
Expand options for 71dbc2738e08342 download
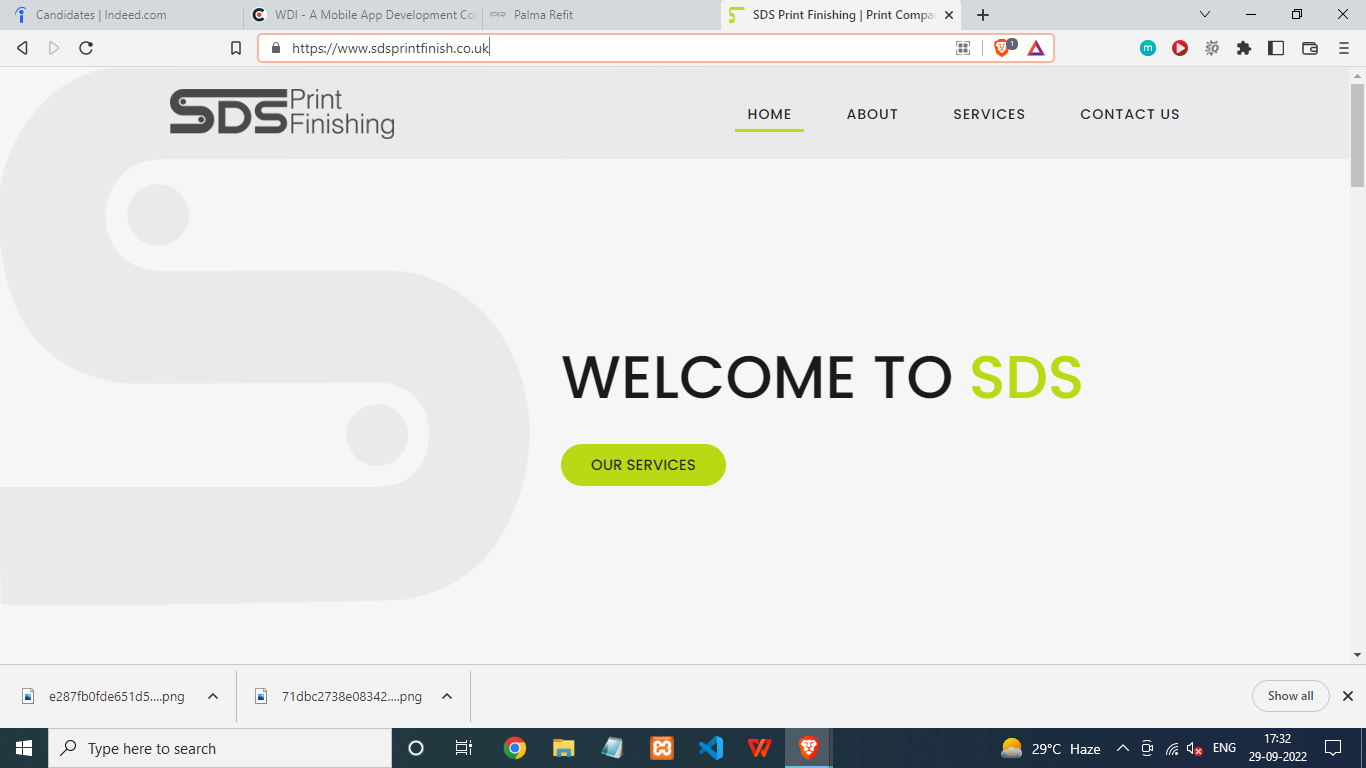coord(447,697)
